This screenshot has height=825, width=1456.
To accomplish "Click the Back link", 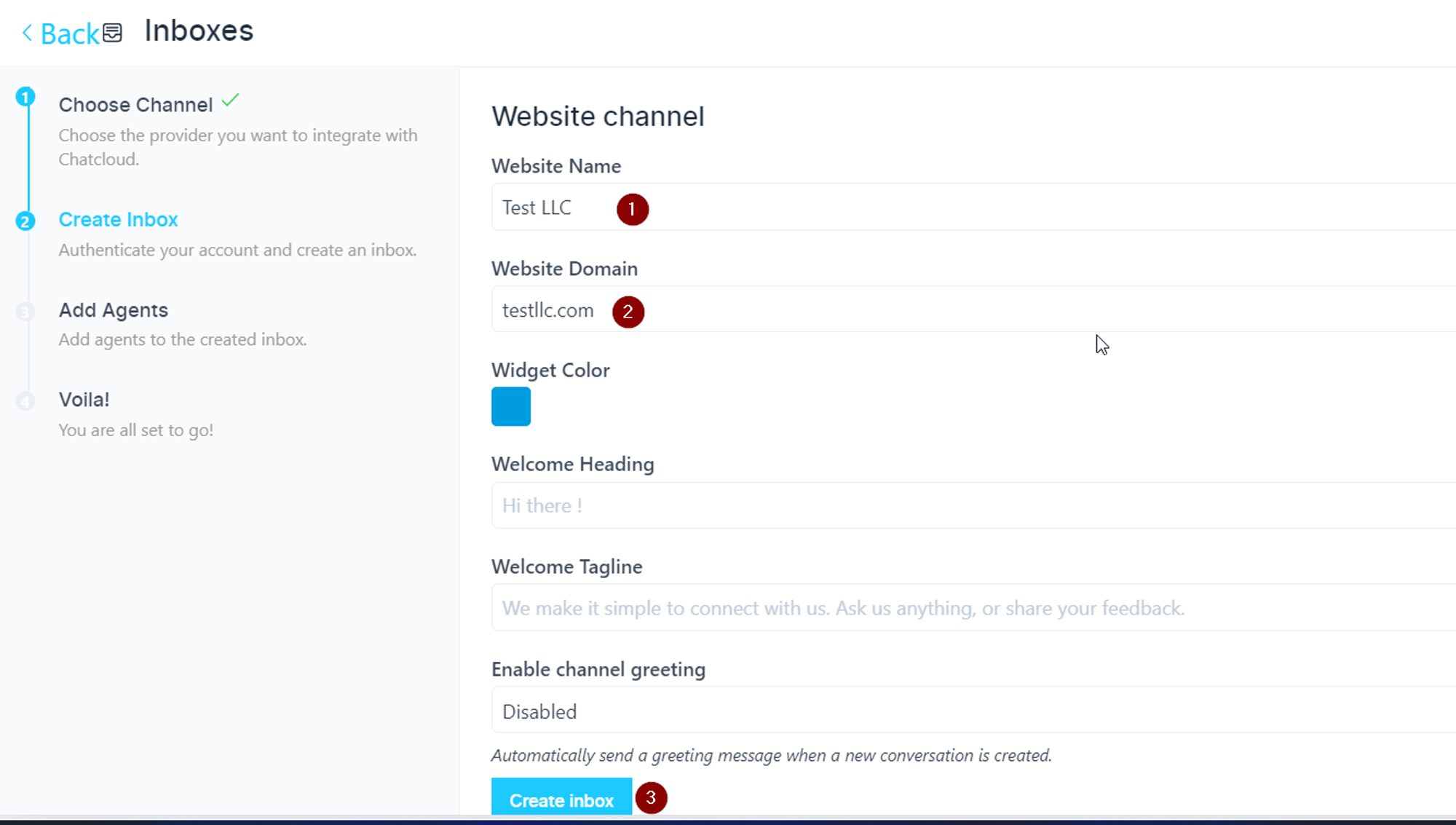I will point(69,33).
